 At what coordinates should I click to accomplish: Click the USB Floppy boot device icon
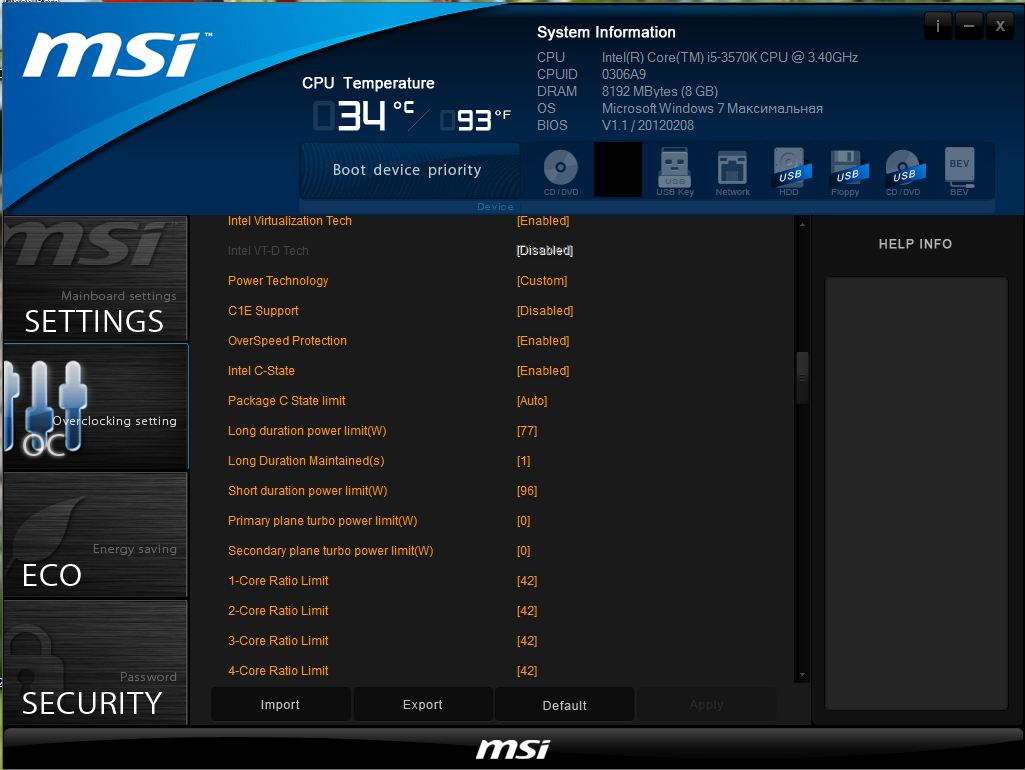[846, 169]
